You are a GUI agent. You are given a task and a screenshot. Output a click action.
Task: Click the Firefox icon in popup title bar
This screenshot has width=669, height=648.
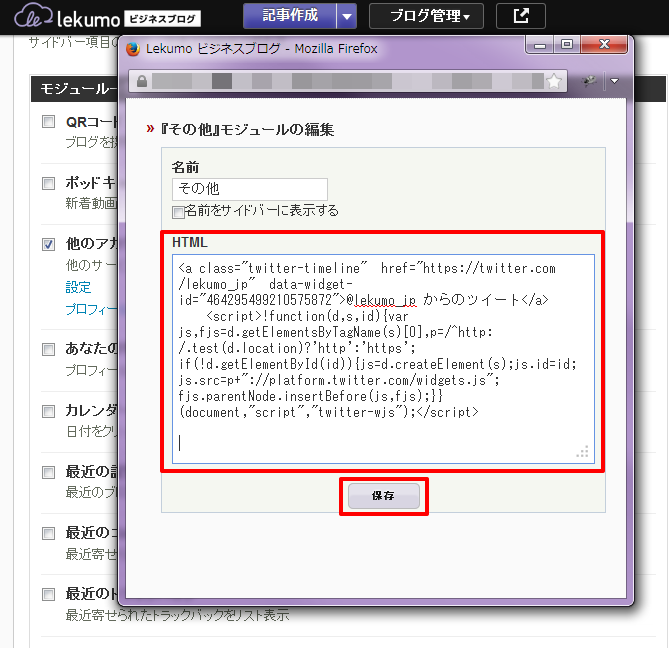pyautogui.click(x=133, y=49)
